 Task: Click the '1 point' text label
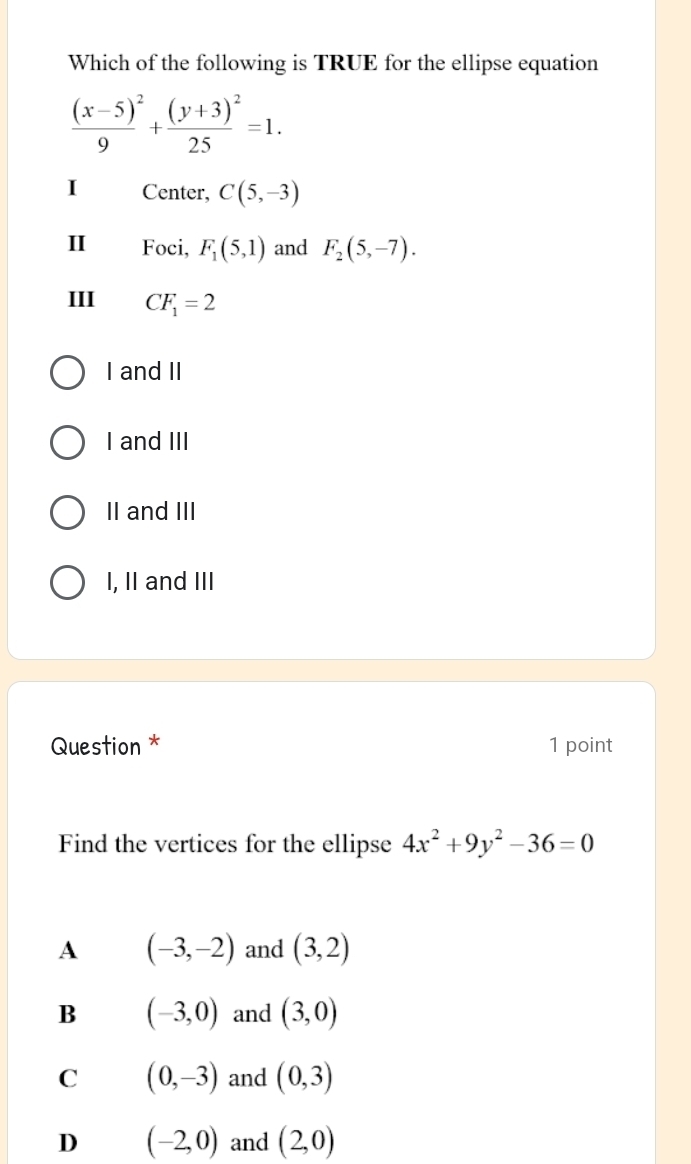(580, 745)
